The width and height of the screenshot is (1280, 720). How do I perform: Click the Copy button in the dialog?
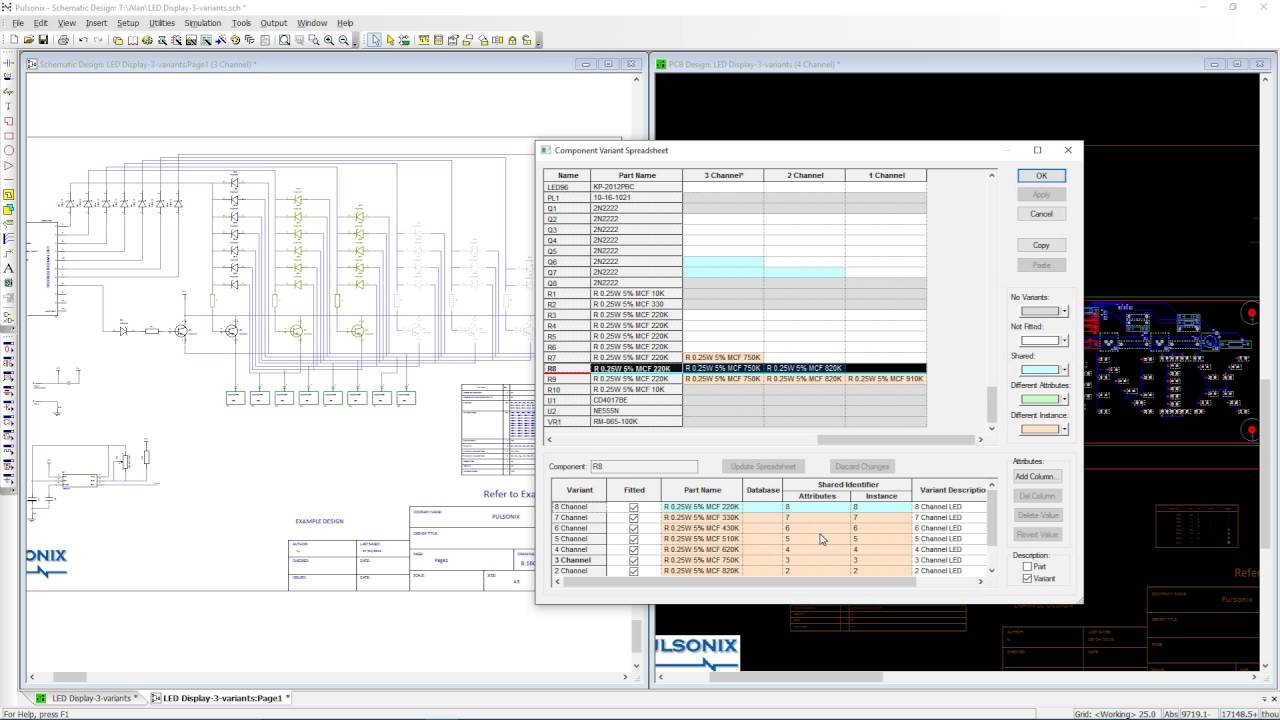point(1041,245)
